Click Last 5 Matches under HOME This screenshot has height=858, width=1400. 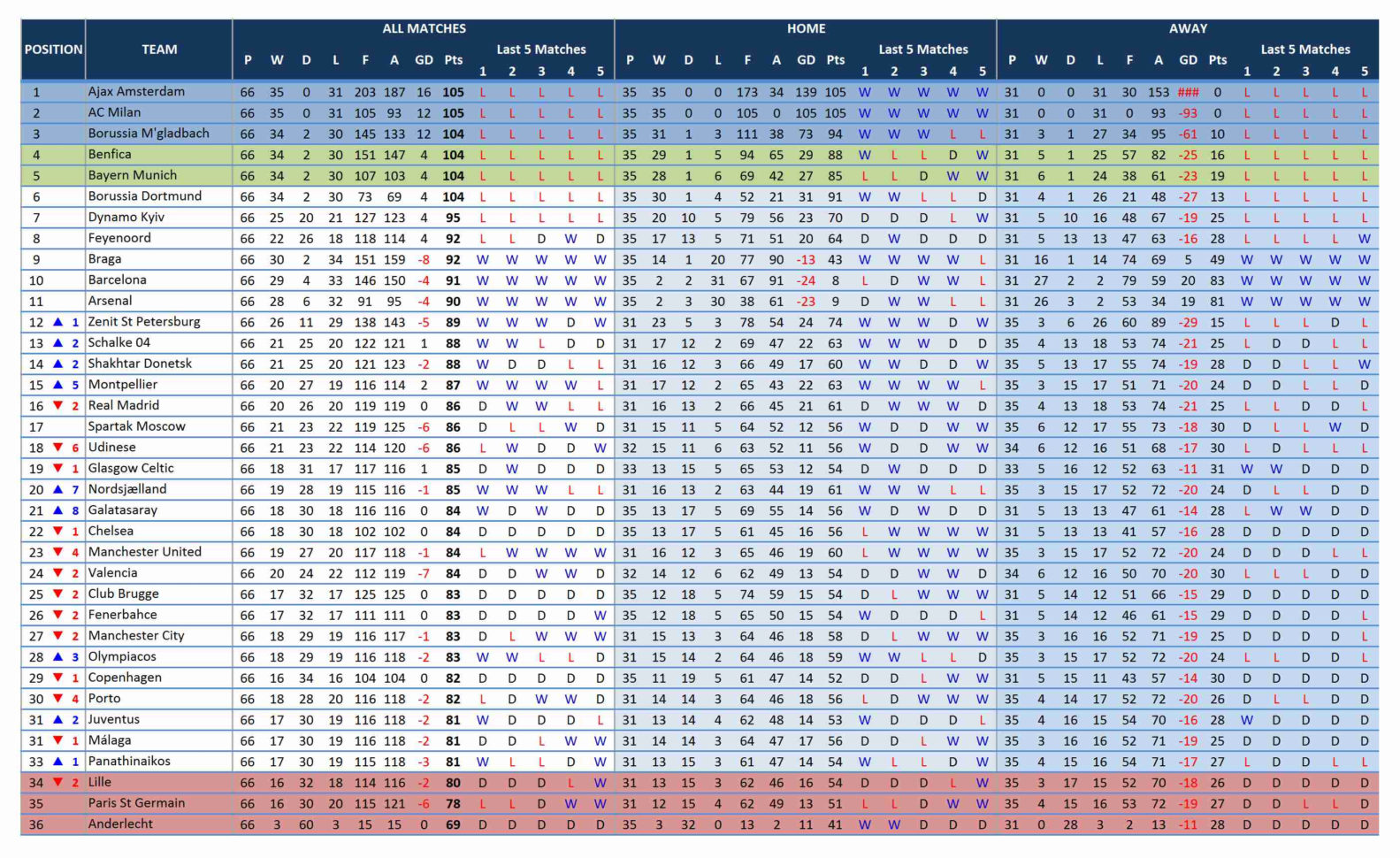923,50
